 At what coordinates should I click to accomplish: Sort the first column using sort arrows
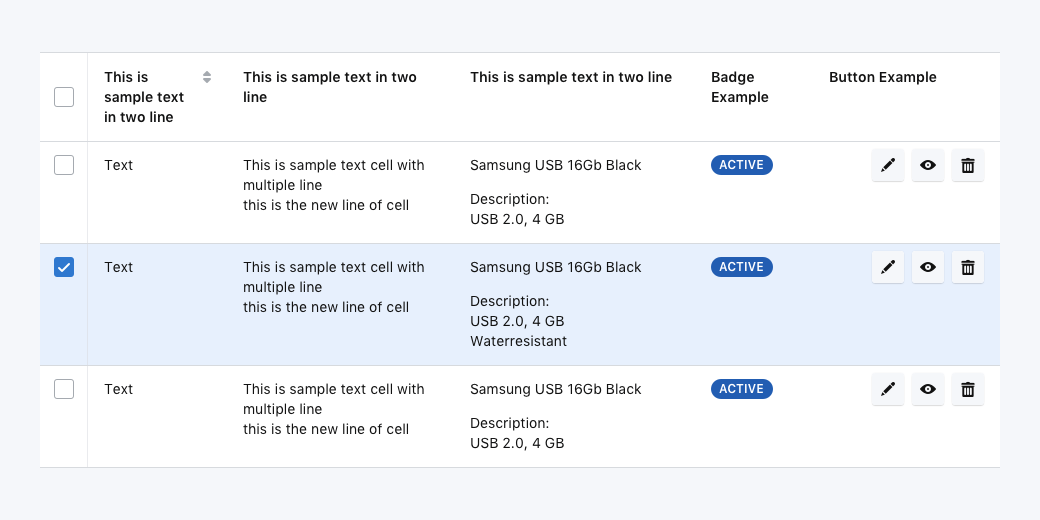point(207,77)
